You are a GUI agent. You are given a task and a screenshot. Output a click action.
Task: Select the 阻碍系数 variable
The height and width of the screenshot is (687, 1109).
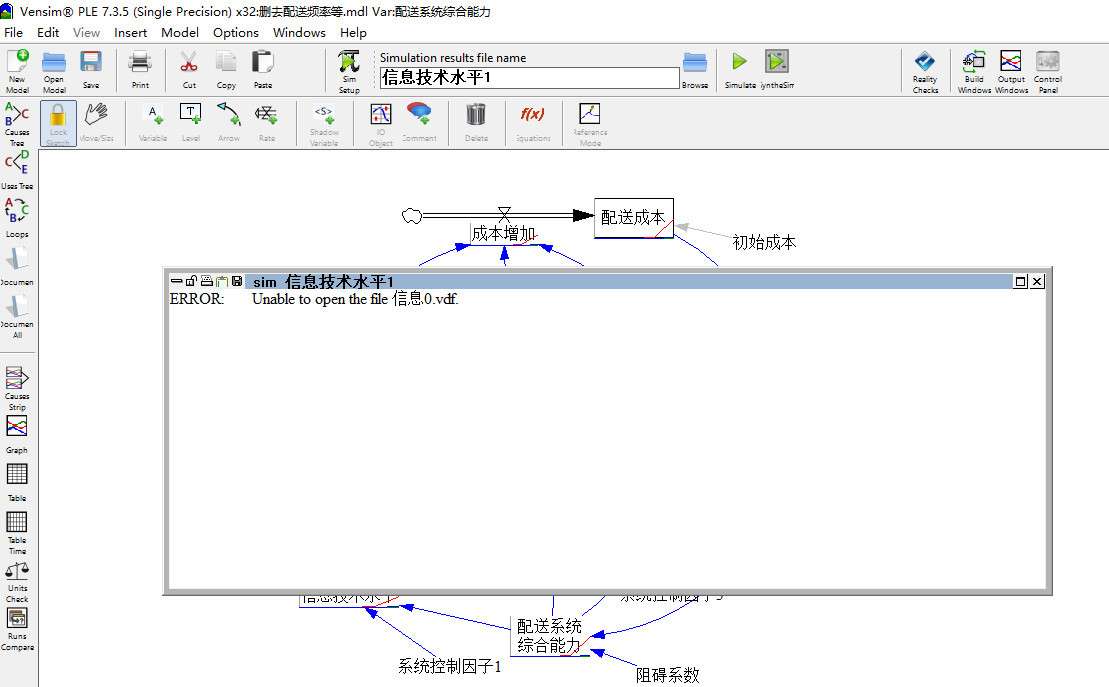667,675
